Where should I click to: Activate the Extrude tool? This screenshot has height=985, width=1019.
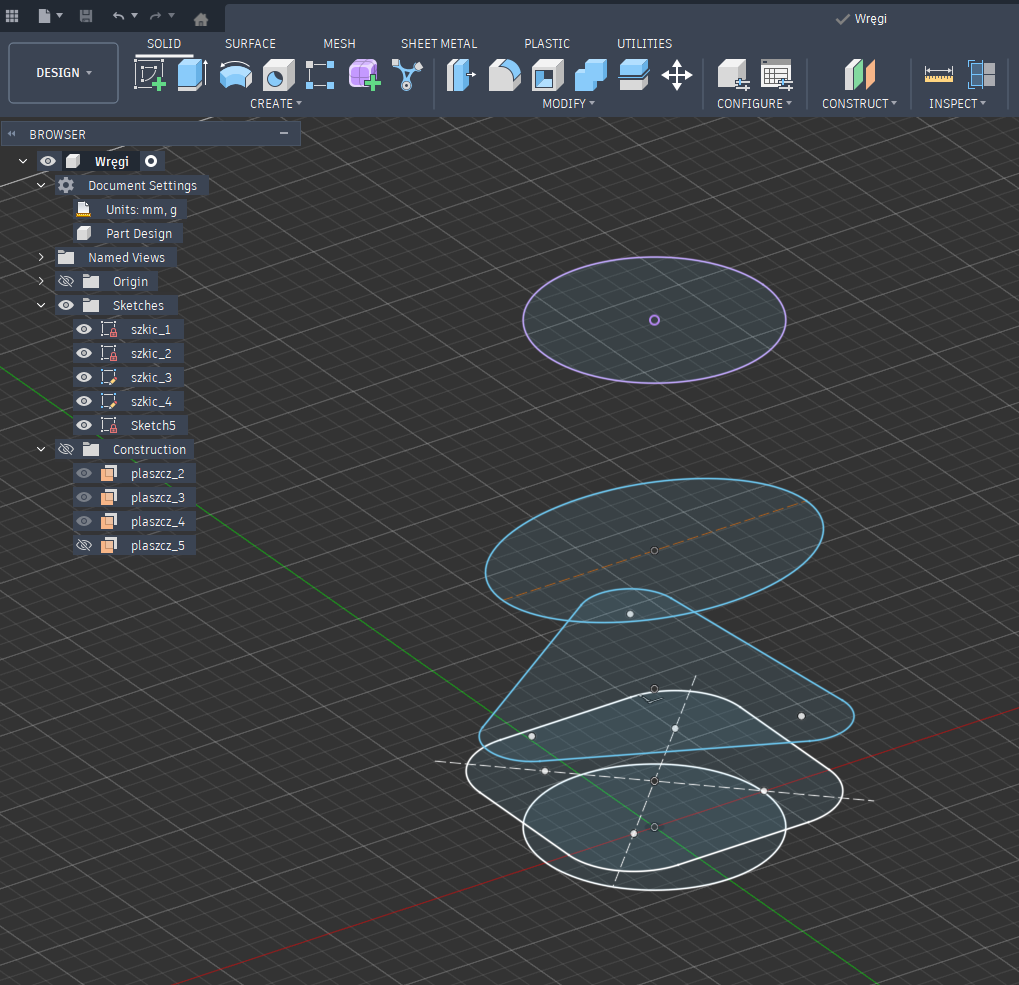tap(192, 75)
